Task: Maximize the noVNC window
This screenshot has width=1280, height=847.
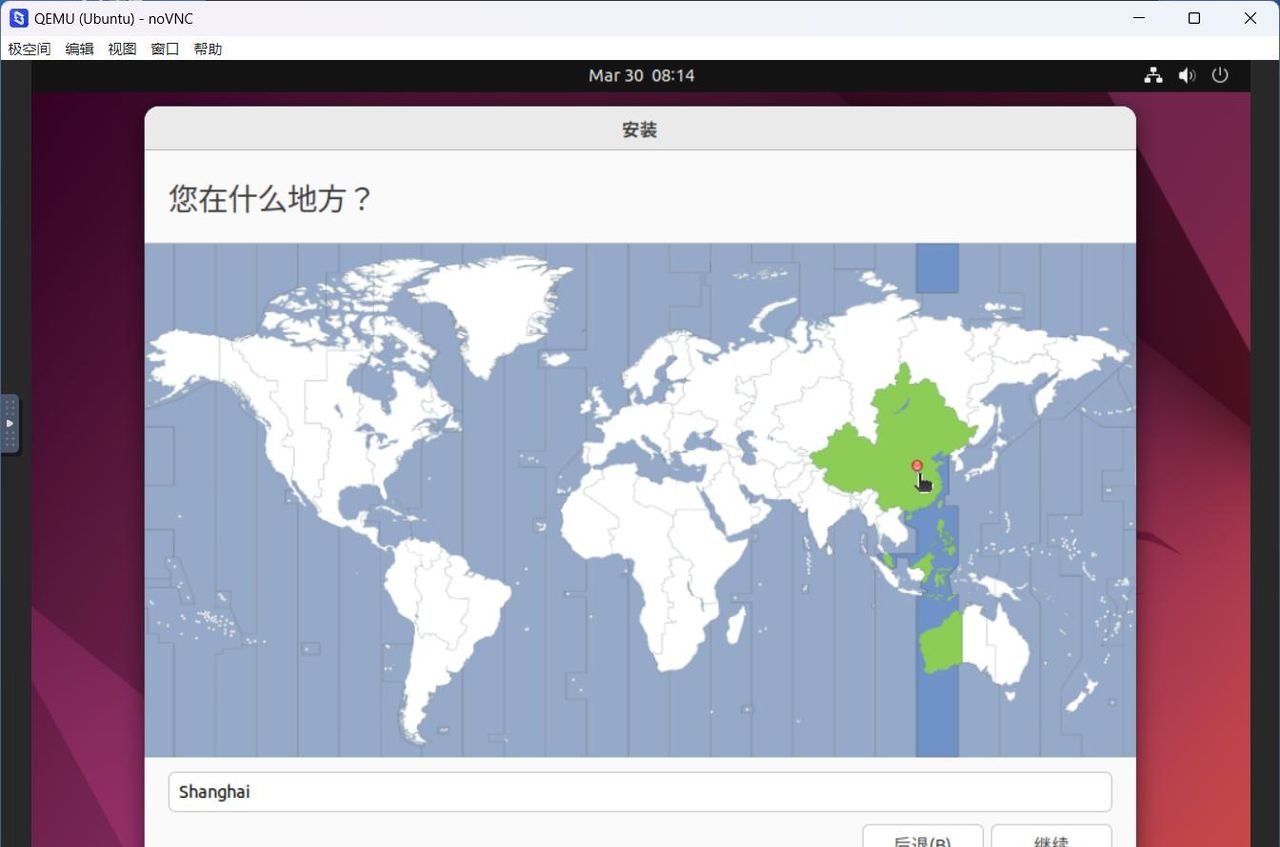Action: coord(1194,18)
